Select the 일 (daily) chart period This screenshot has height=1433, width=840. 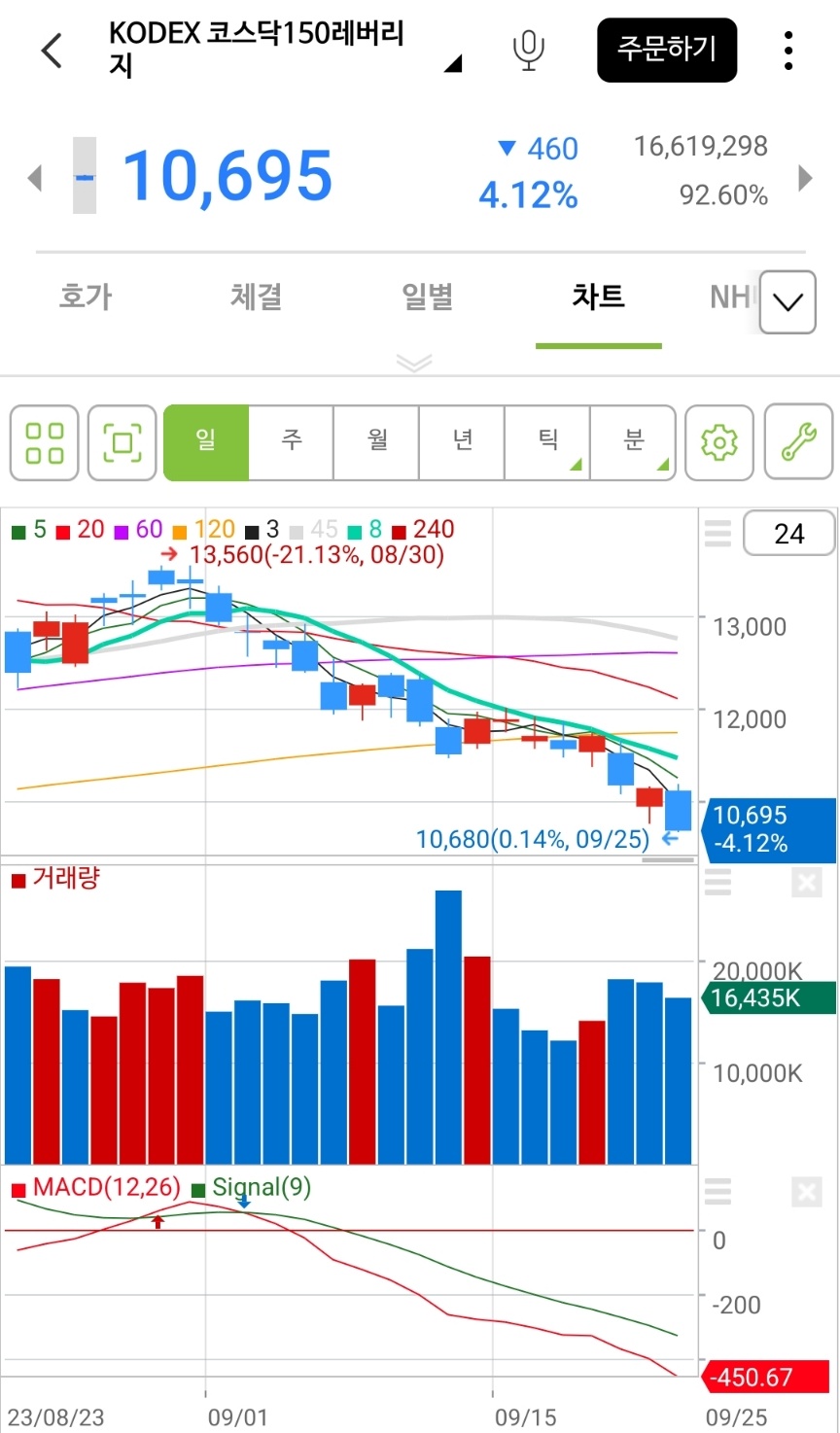[206, 443]
